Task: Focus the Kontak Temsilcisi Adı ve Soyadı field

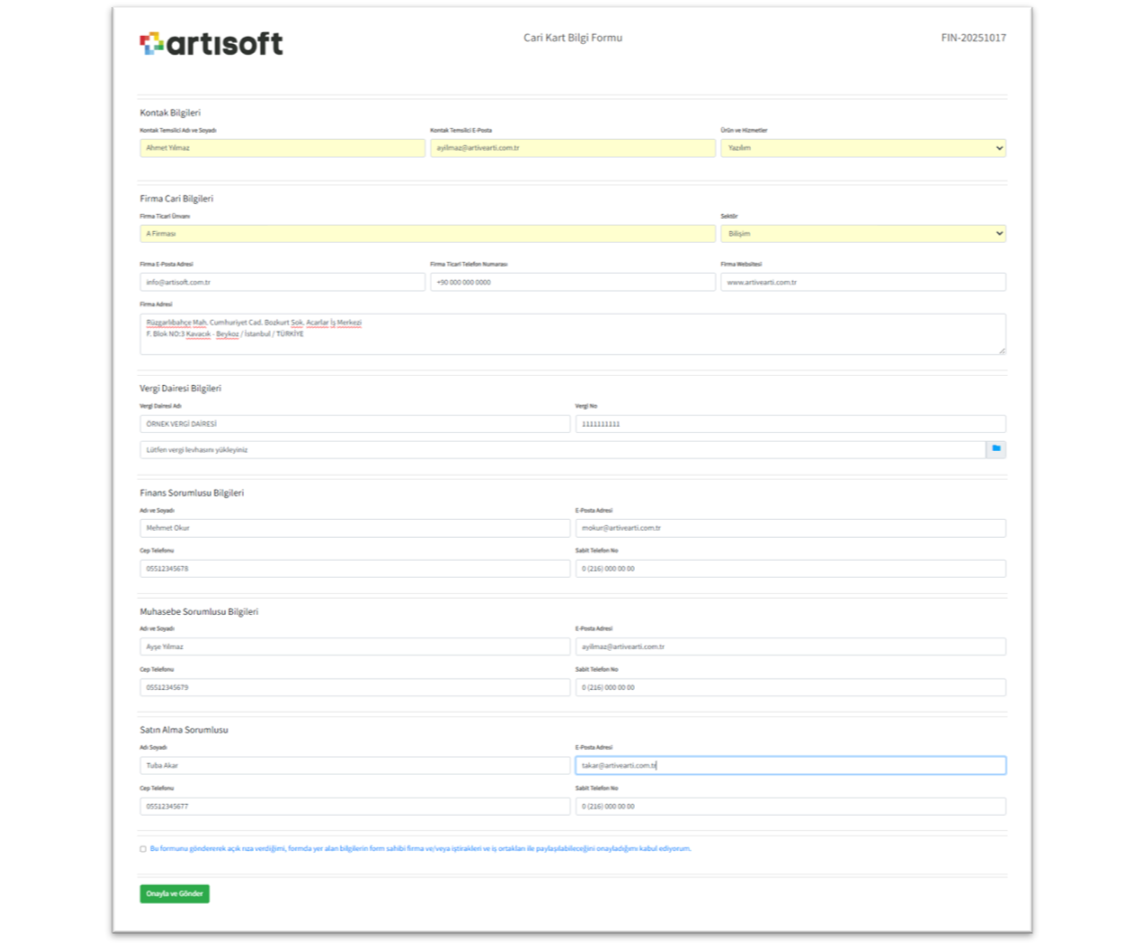Action: point(282,148)
